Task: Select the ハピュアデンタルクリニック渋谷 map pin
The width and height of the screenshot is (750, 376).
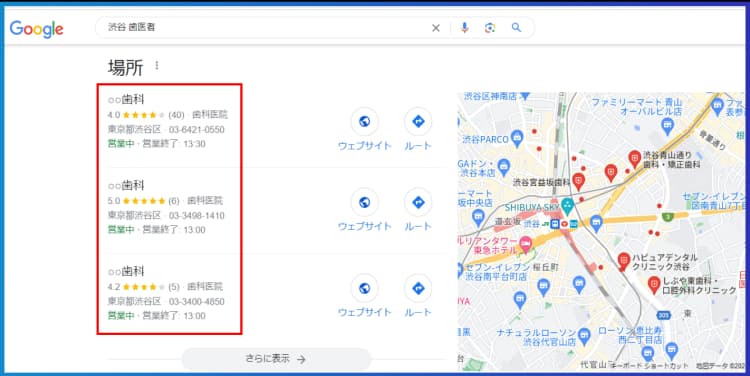Action: coord(623,262)
